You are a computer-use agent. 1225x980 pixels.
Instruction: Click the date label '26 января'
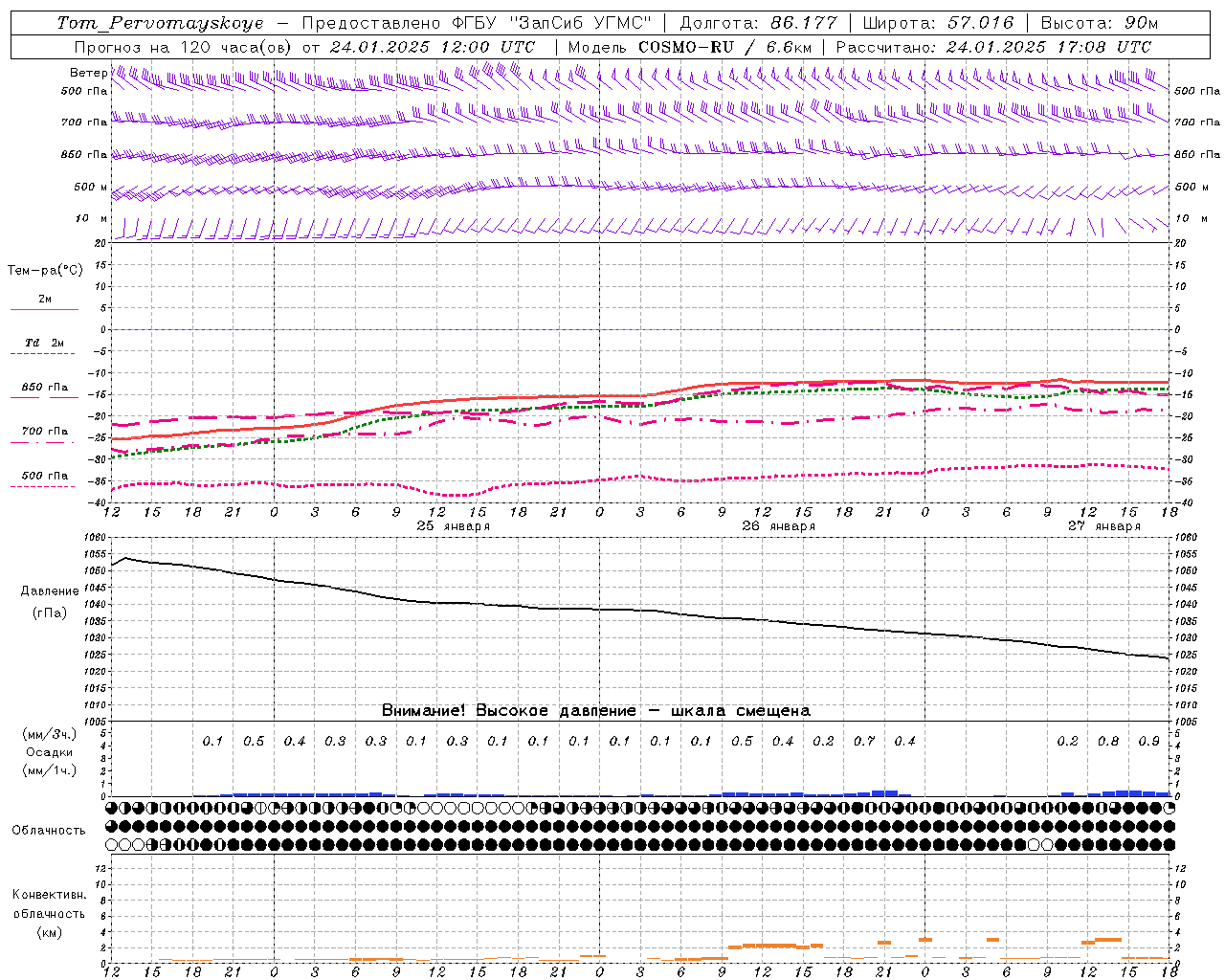pos(778,526)
